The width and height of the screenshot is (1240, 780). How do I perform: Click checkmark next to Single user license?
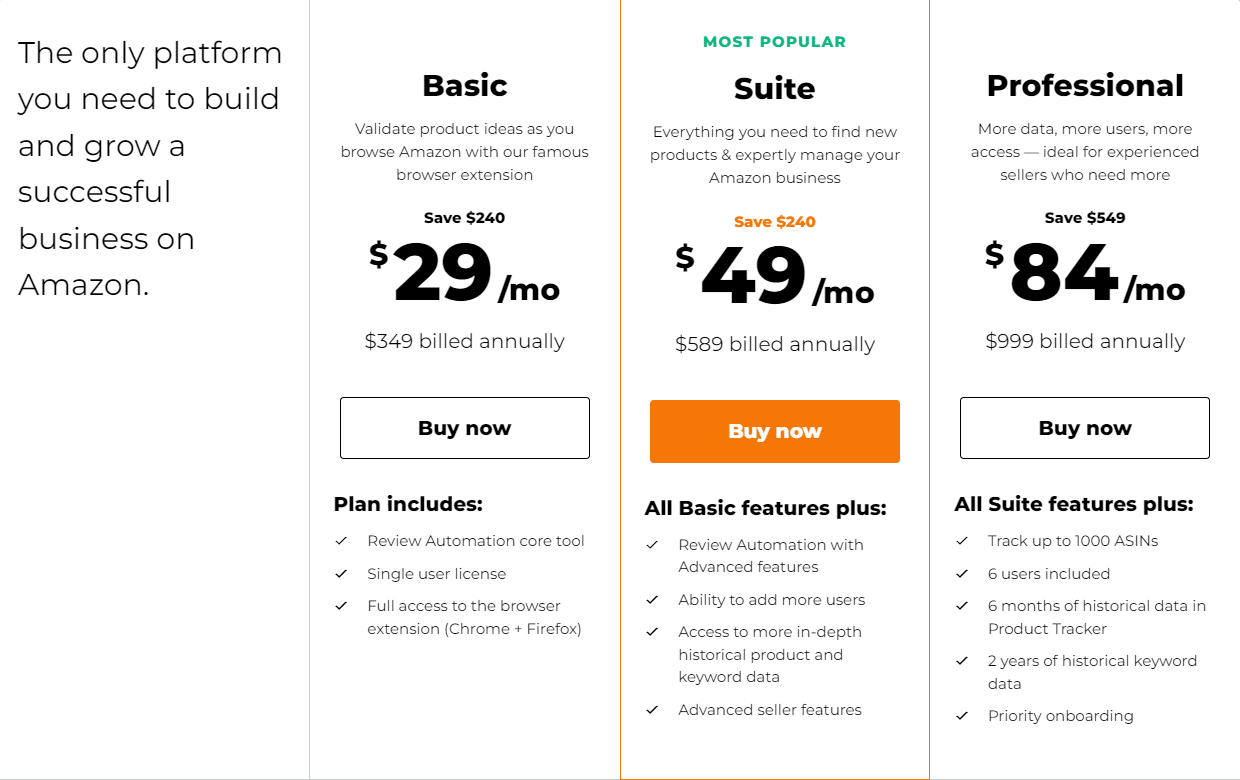pos(341,574)
